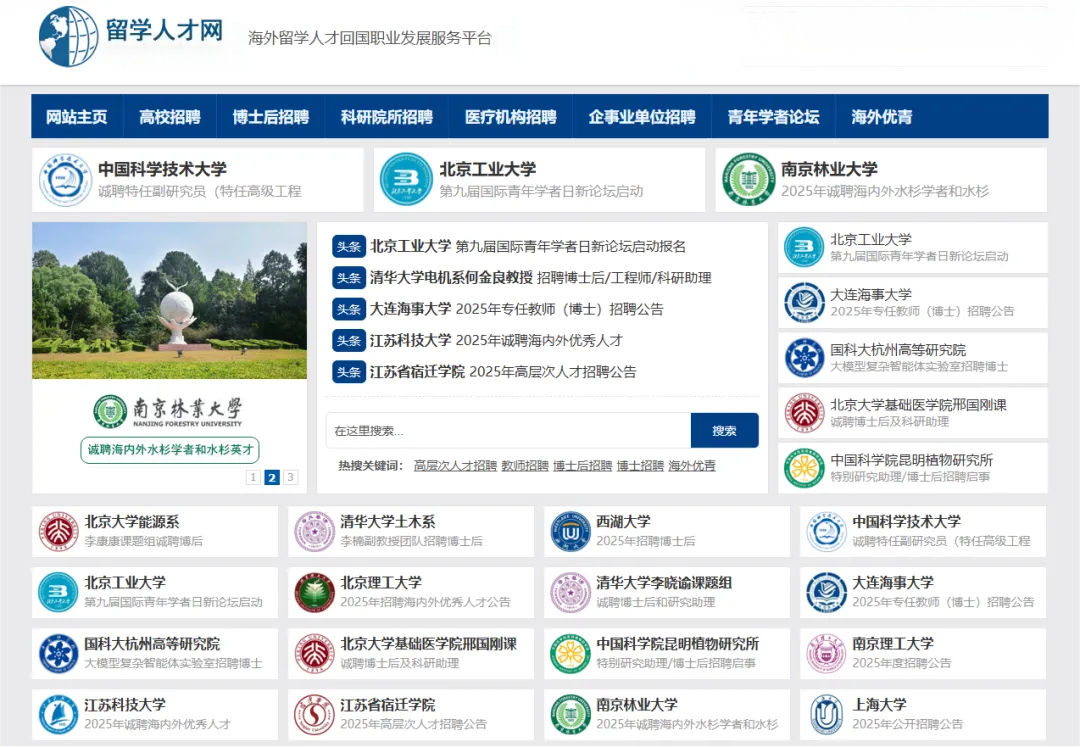Click the 上海大学 emblem icon

click(x=825, y=714)
